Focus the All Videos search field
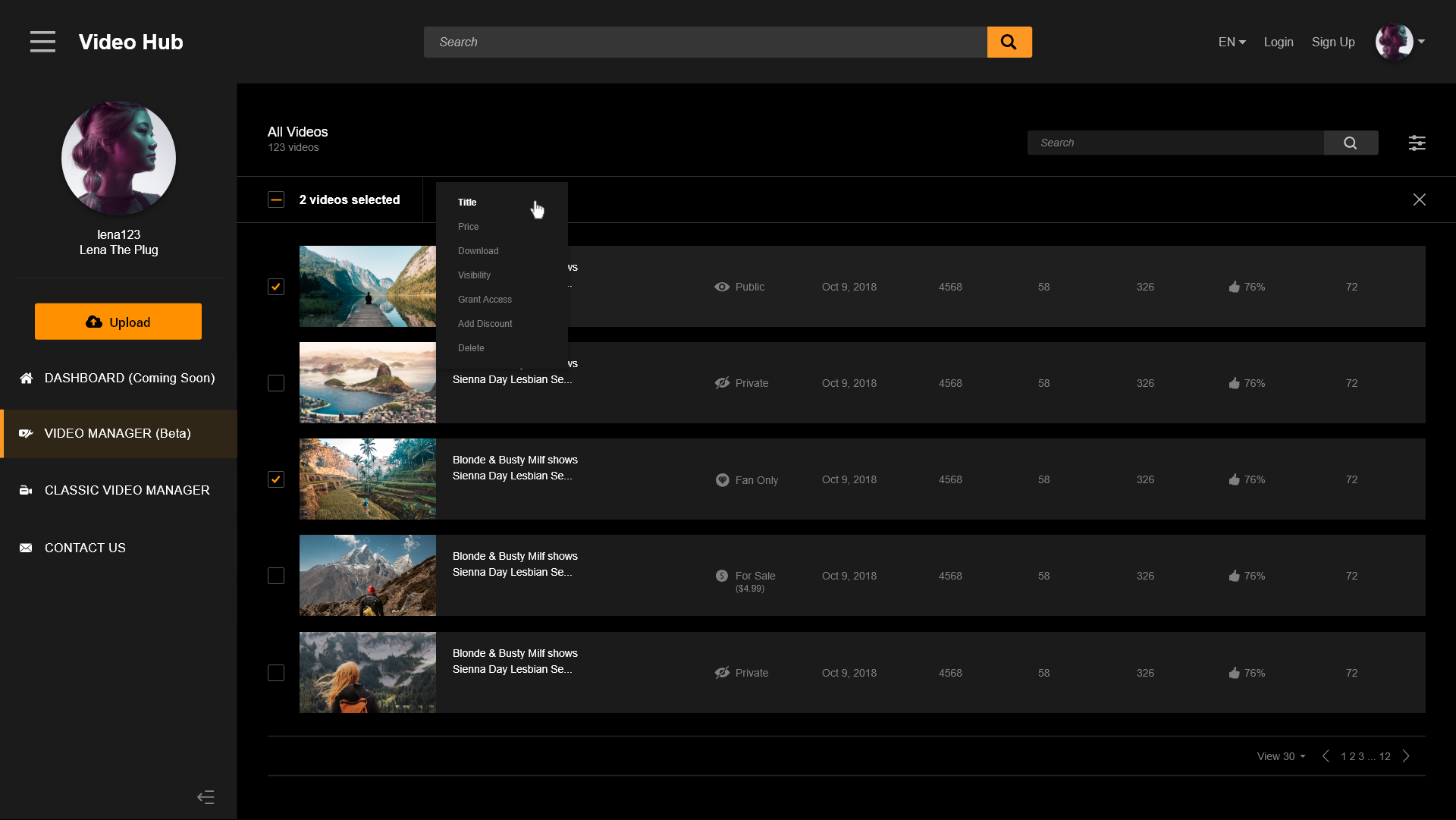 [1175, 143]
